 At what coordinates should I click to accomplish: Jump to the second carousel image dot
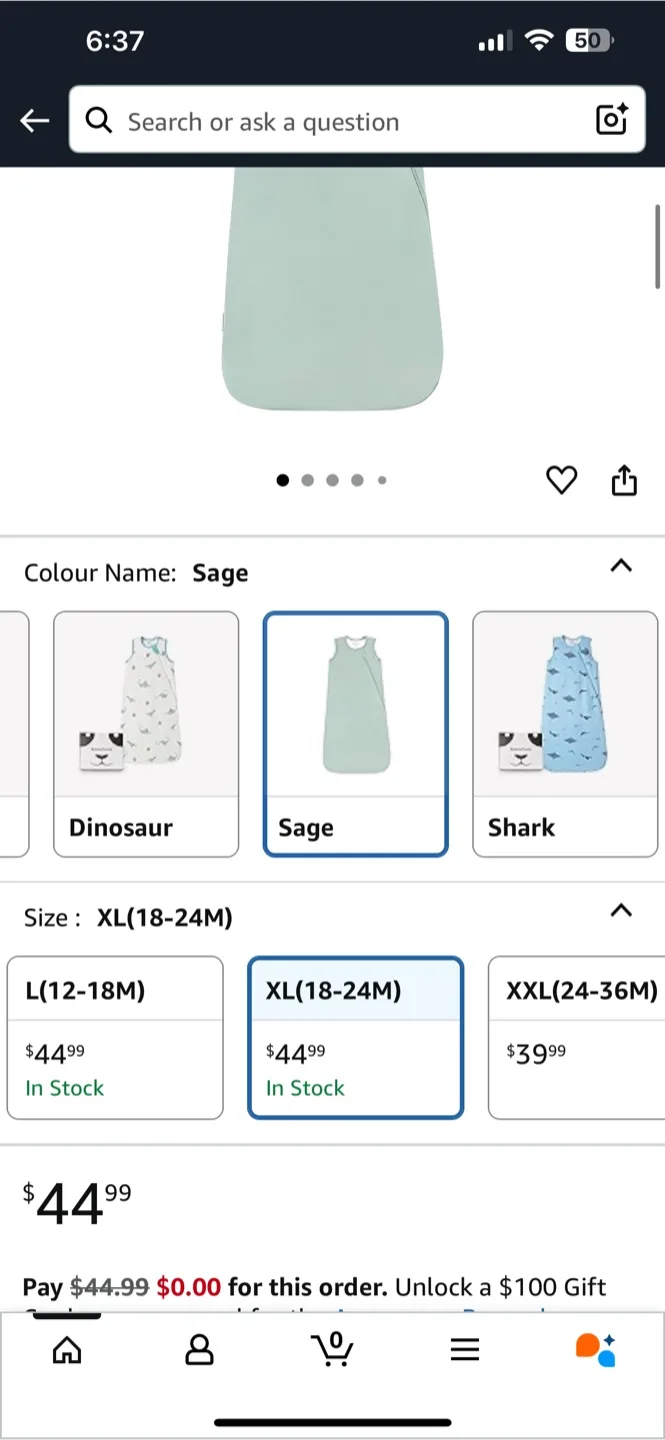[307, 480]
